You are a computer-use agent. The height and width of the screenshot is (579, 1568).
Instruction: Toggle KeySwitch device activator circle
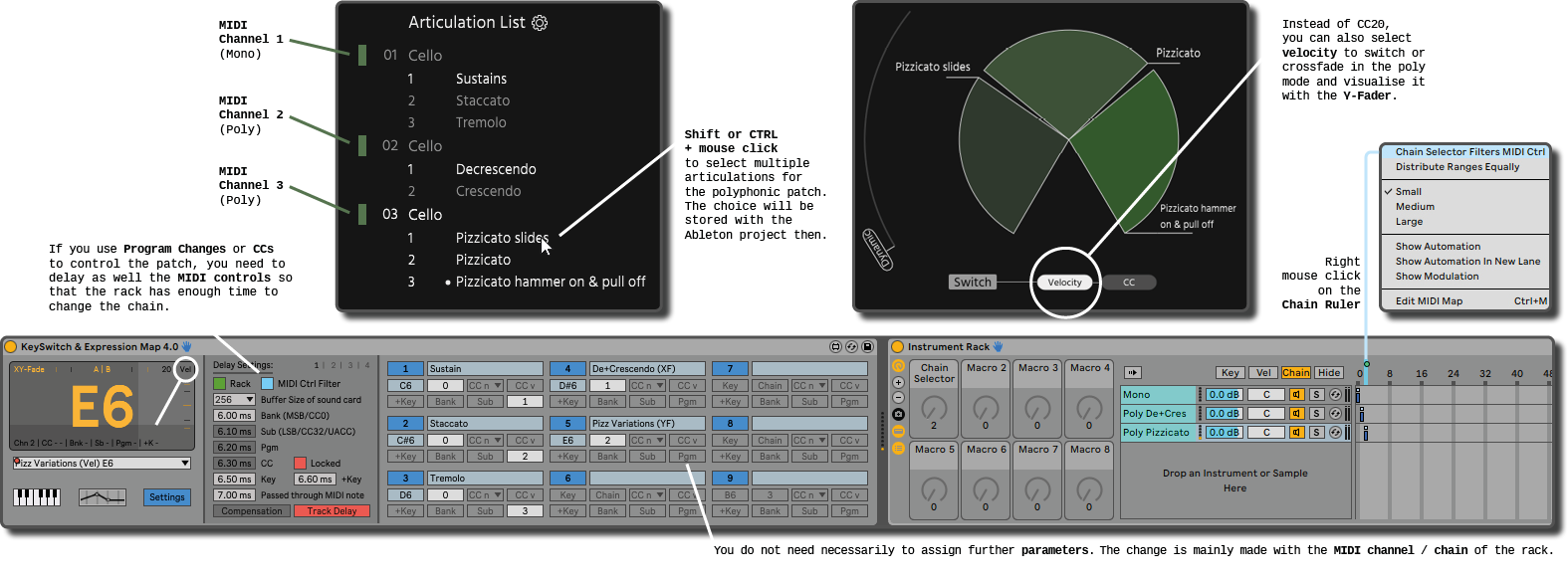(11, 347)
